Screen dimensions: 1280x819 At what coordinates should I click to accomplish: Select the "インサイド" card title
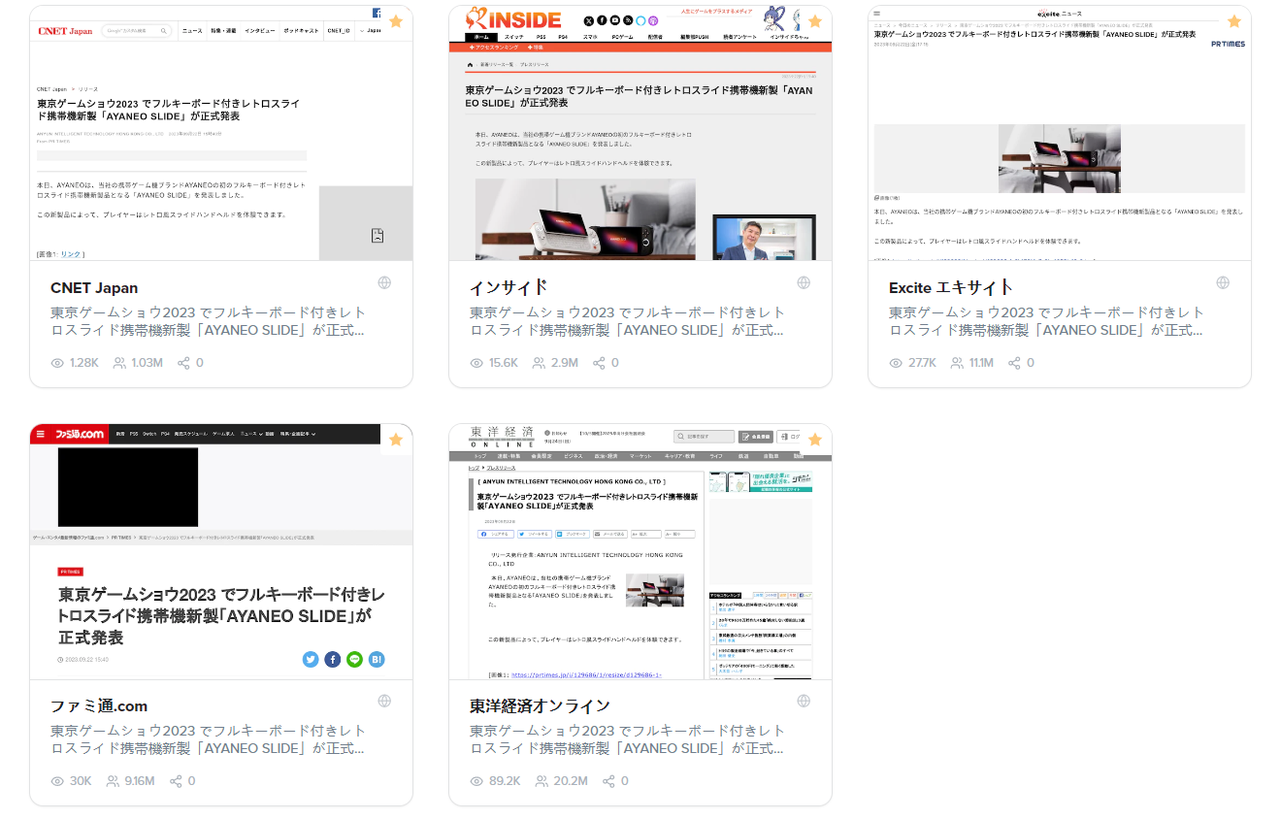508,288
